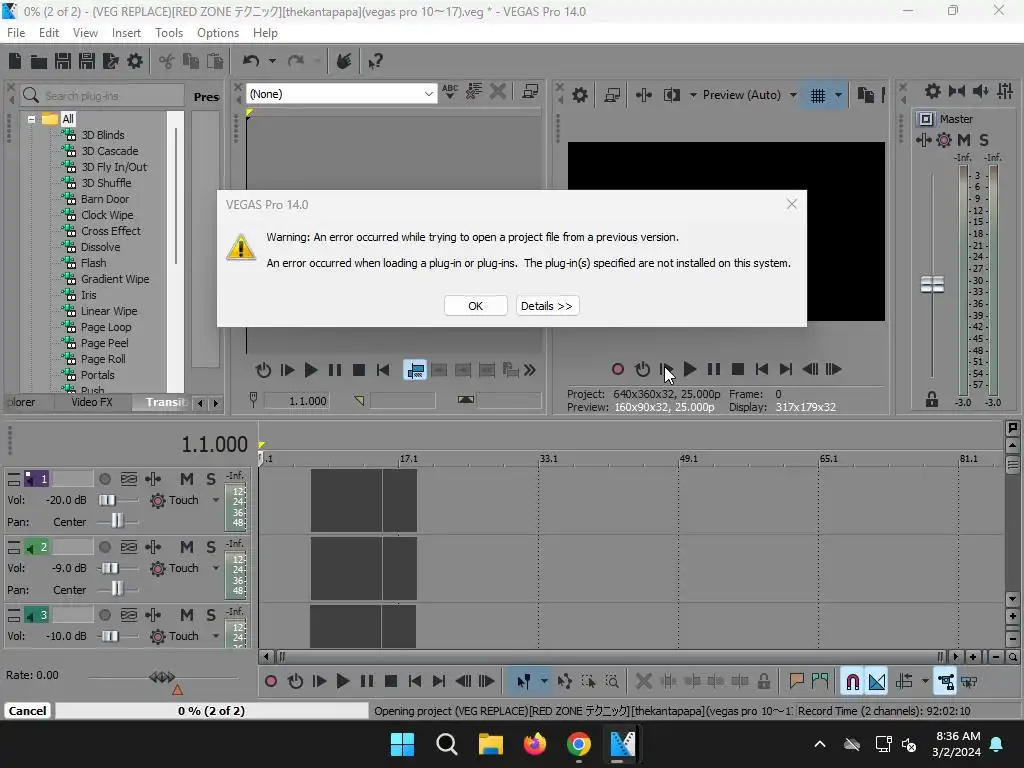Image resolution: width=1024 pixels, height=768 pixels.
Task: Select the Cross Effect transition
Action: click(x=110, y=231)
